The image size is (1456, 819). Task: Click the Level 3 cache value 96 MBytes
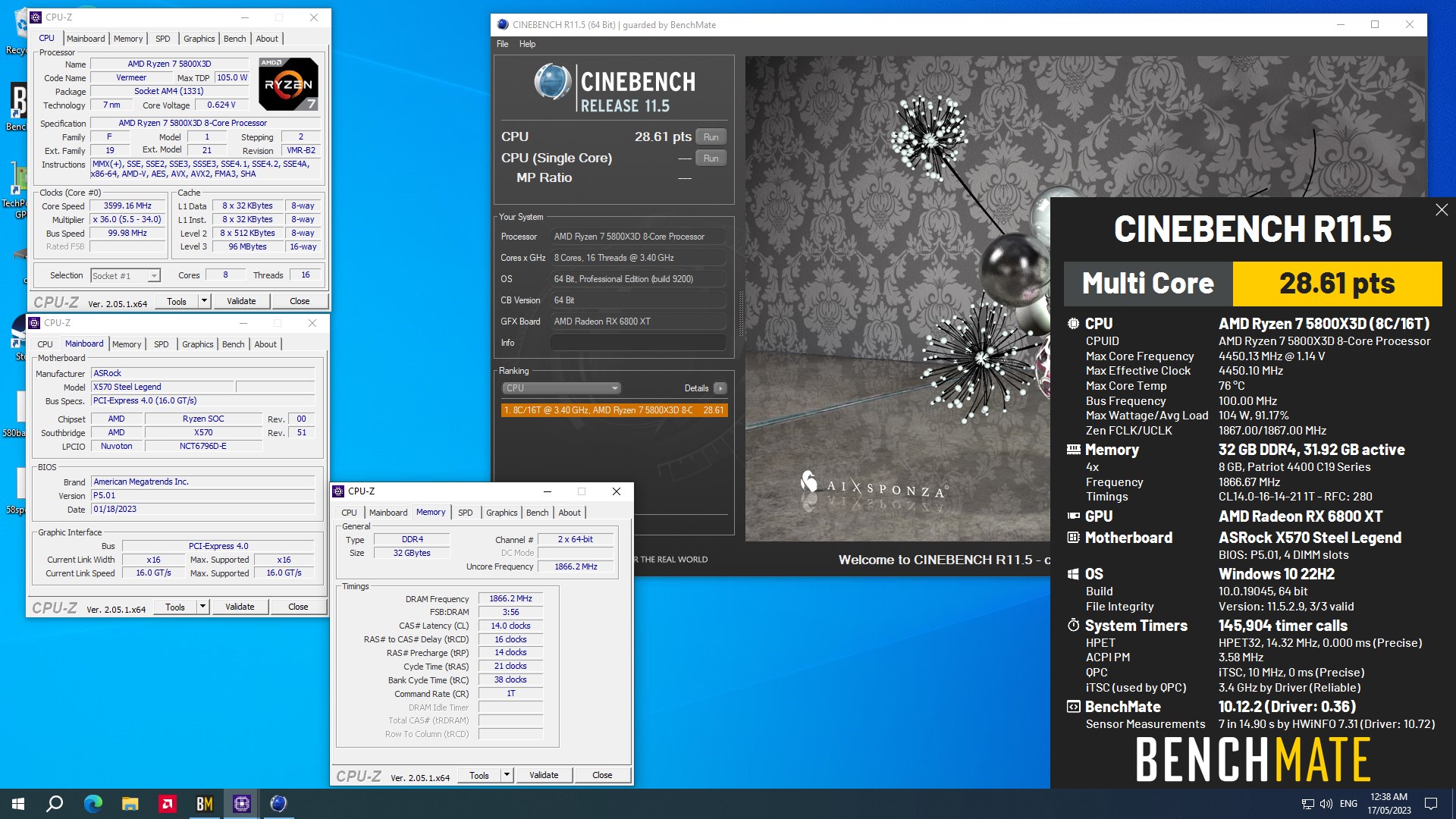pyautogui.click(x=247, y=247)
